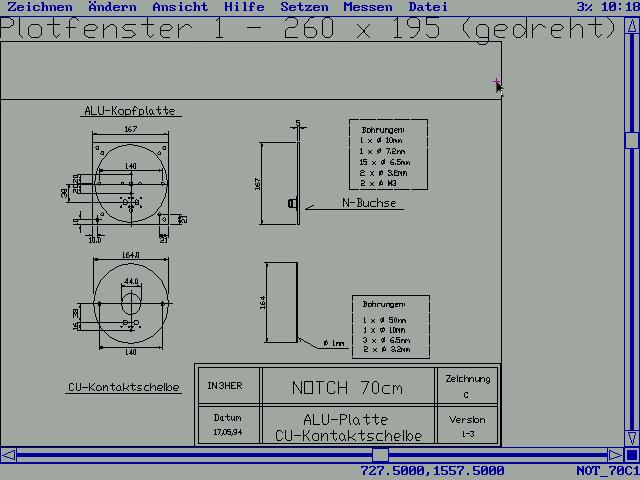Open the Messen menu
The width and height of the screenshot is (640, 480).
point(368,7)
